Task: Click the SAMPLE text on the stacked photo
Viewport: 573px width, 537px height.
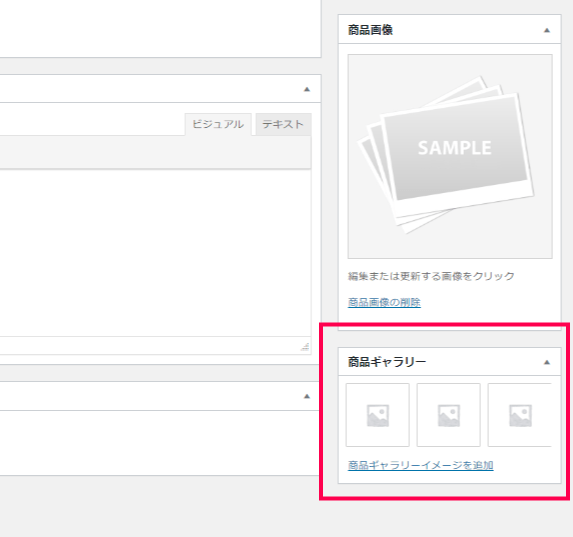Action: [455, 148]
